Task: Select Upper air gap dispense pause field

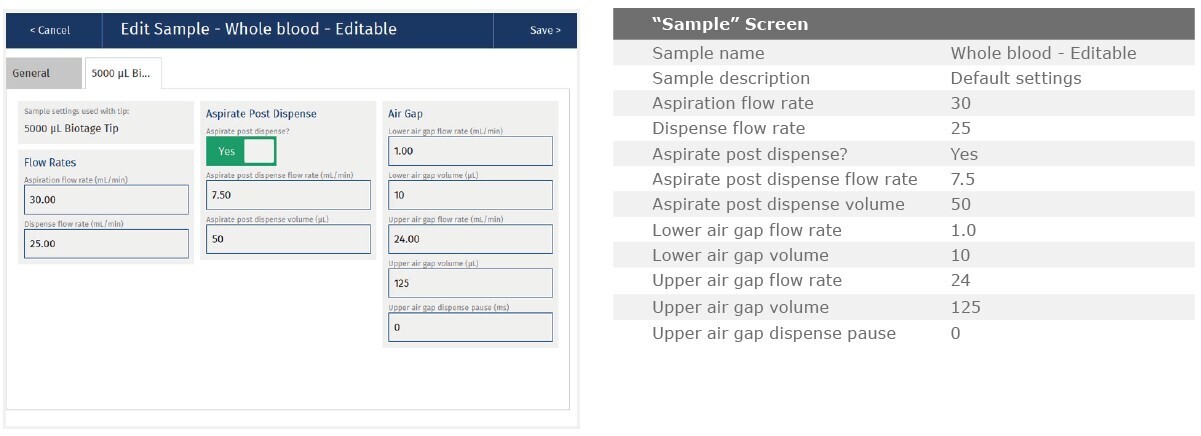Action: tap(470, 327)
